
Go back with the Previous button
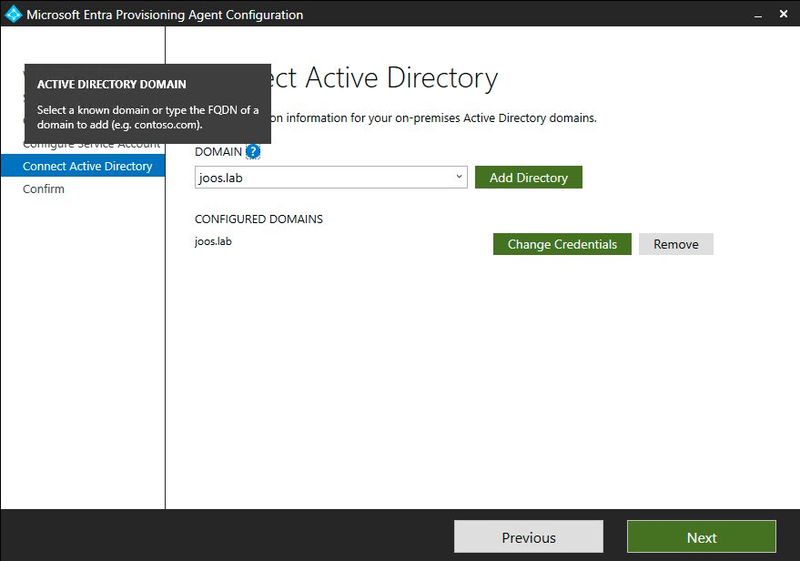coord(529,537)
